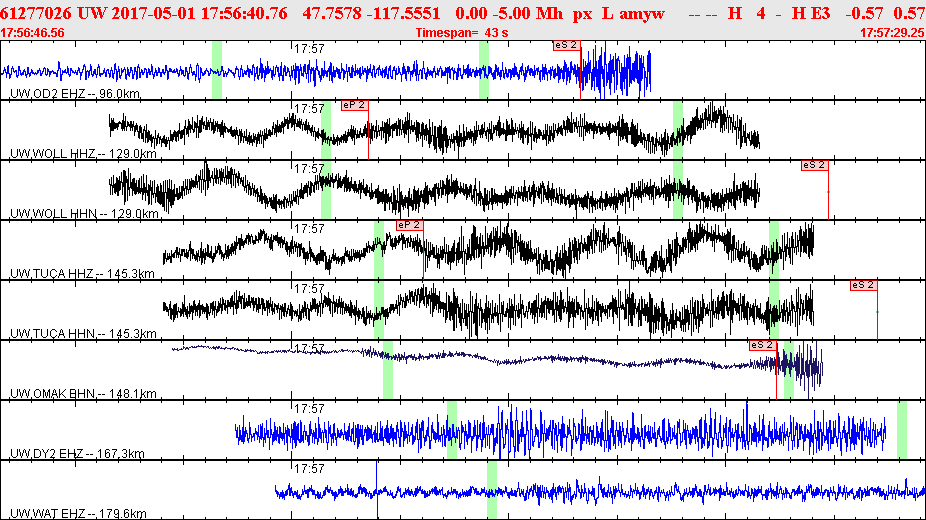The width and height of the screenshot is (926, 520).
Task: Click the 17:57 tick label on OMAK trace
Action: click(x=309, y=349)
